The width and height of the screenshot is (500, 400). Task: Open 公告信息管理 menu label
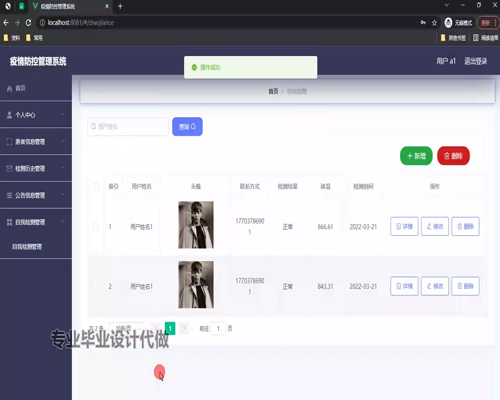30,195
